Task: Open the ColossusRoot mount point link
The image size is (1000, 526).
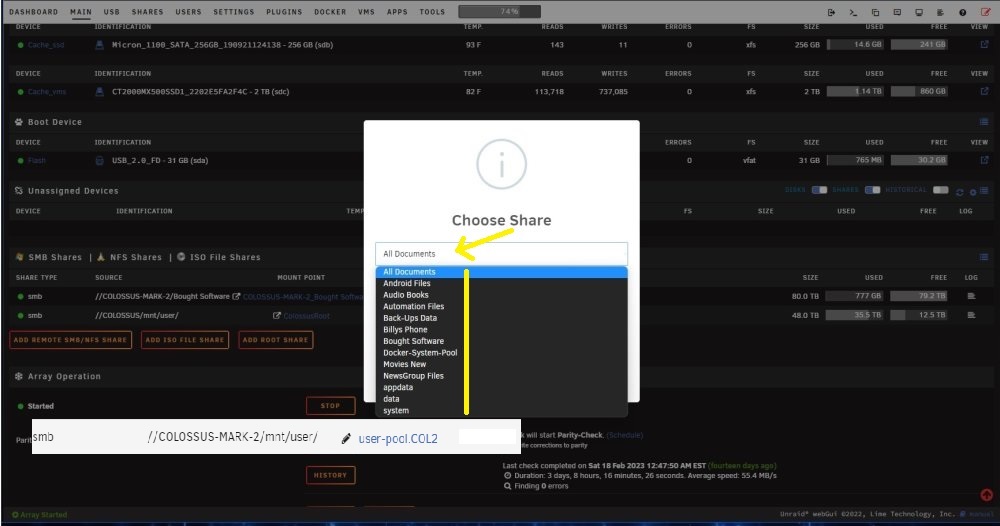Action: 307,316
